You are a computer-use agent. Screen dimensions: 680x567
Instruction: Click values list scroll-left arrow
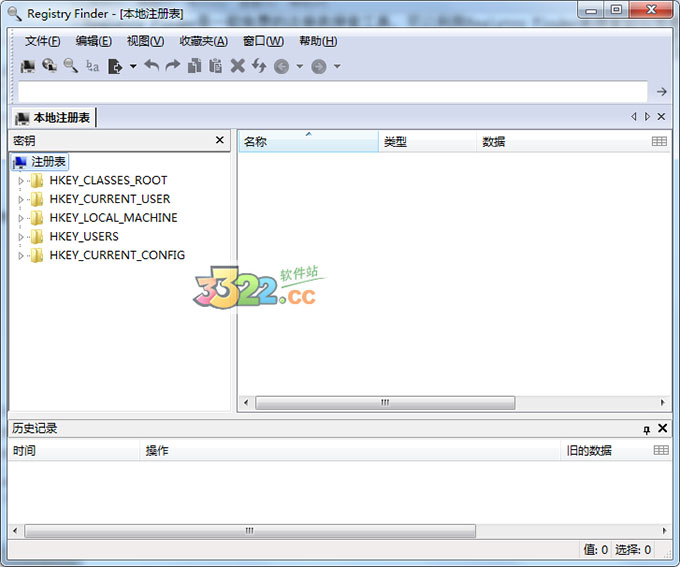pos(246,403)
